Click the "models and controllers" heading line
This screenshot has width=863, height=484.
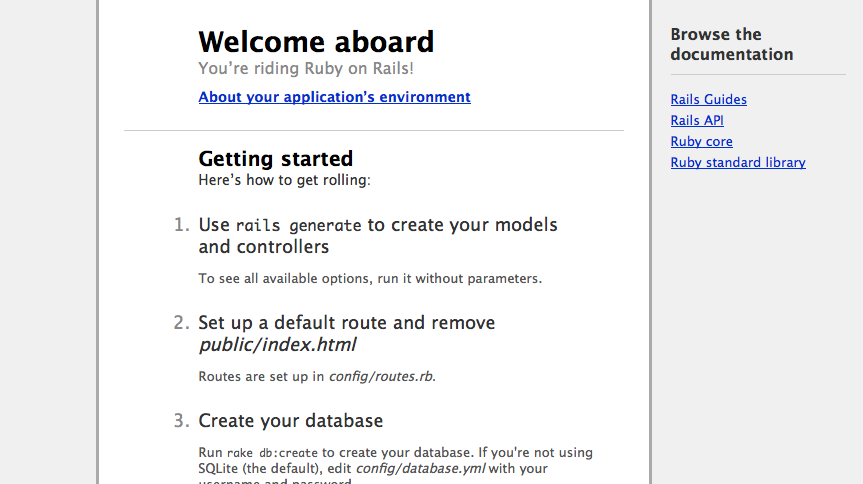(x=264, y=247)
